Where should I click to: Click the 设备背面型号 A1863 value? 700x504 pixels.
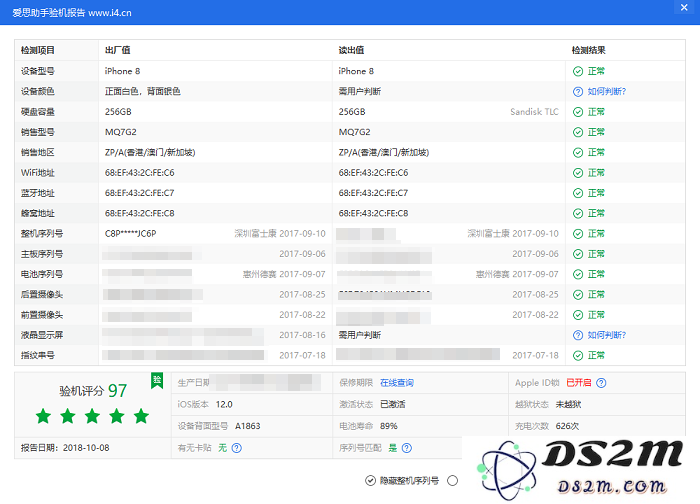click(248, 426)
